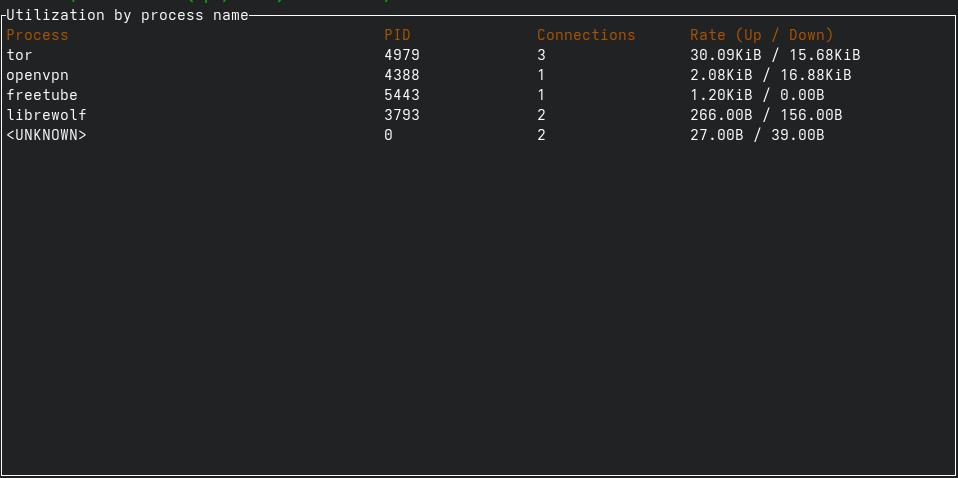Click the freetube rate 1.20KiB / 0.00B
Image resolution: width=958 pixels, height=478 pixels.
[757, 95]
